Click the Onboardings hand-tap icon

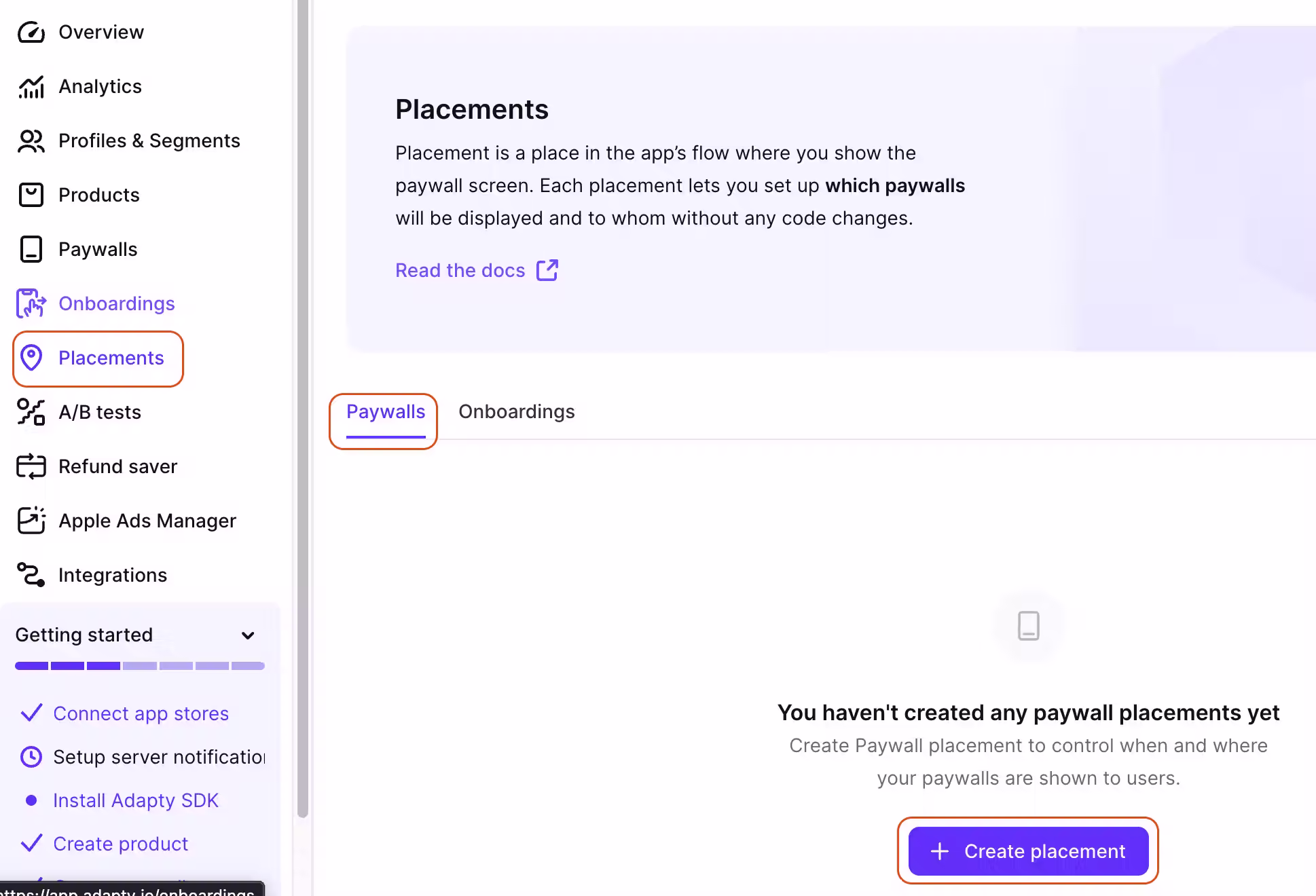pos(31,303)
